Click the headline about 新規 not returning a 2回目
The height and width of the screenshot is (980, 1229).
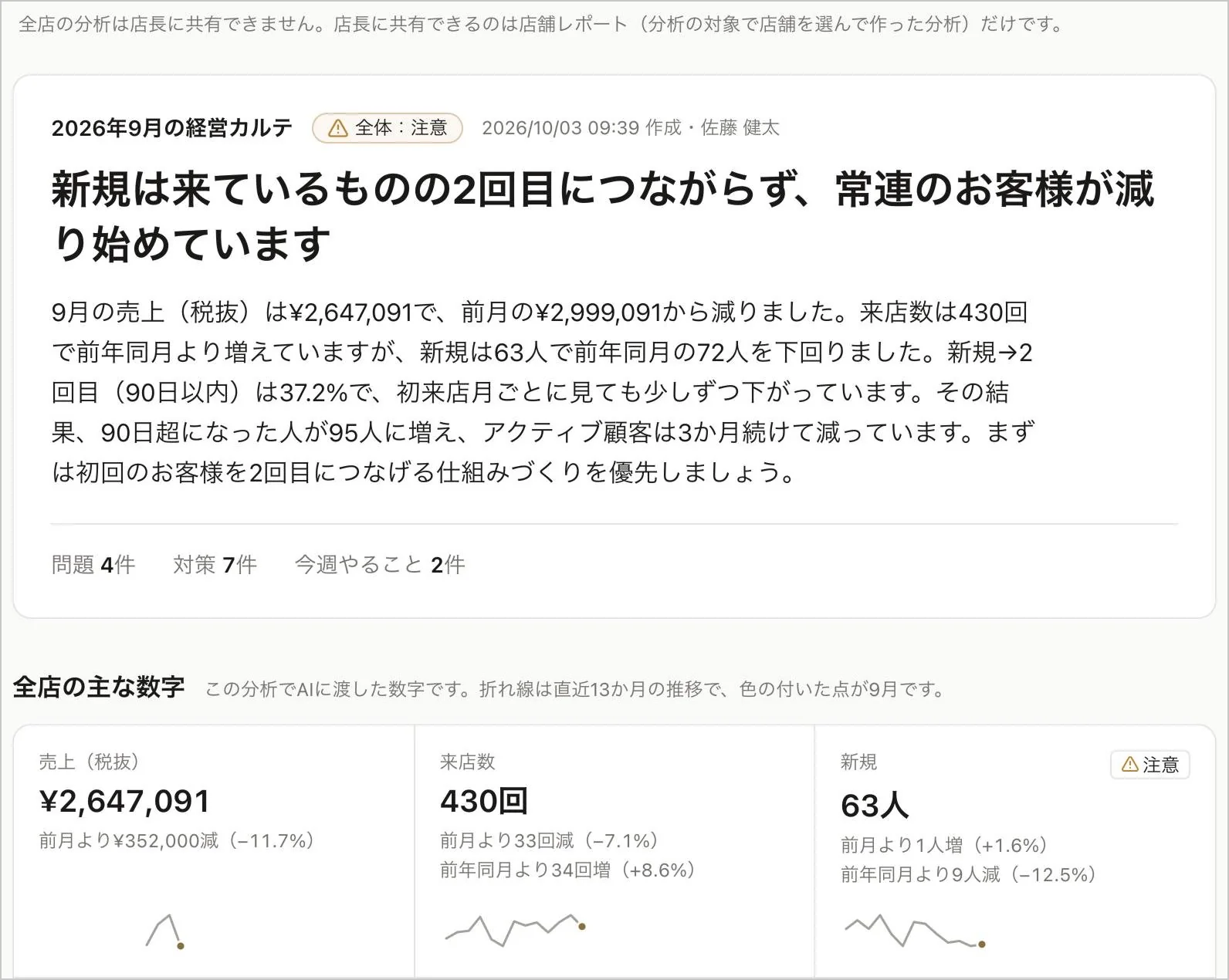pos(602,215)
